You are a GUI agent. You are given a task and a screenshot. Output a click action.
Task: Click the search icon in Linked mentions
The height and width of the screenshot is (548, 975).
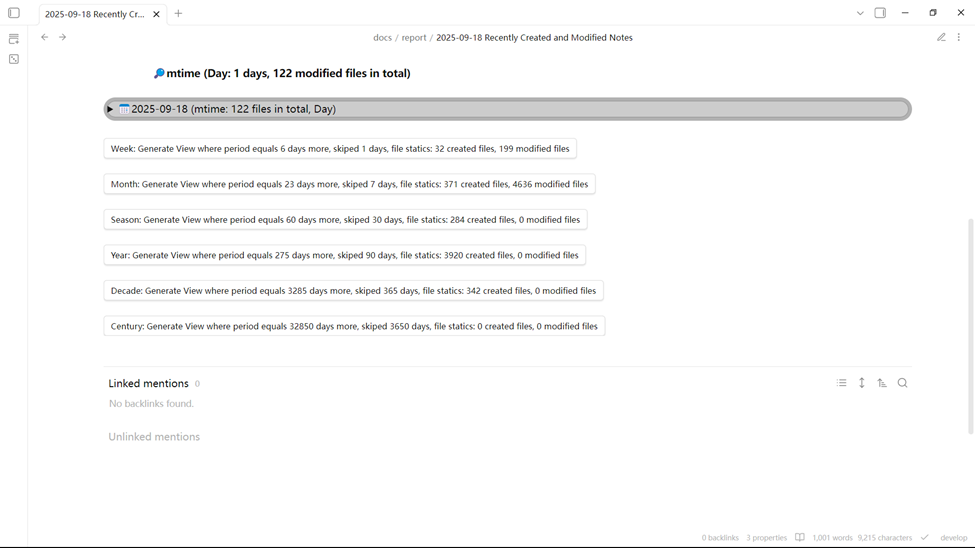coord(902,383)
